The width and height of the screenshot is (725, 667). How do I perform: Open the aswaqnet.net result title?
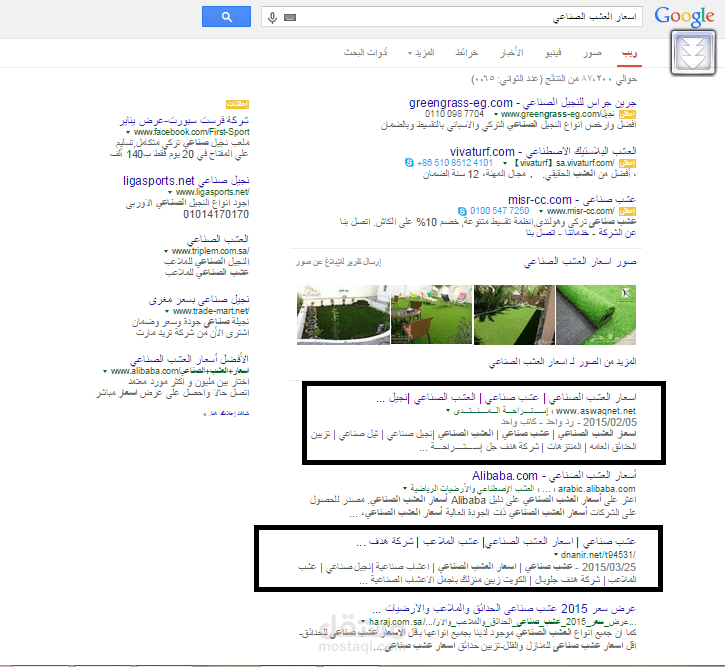[506, 398]
